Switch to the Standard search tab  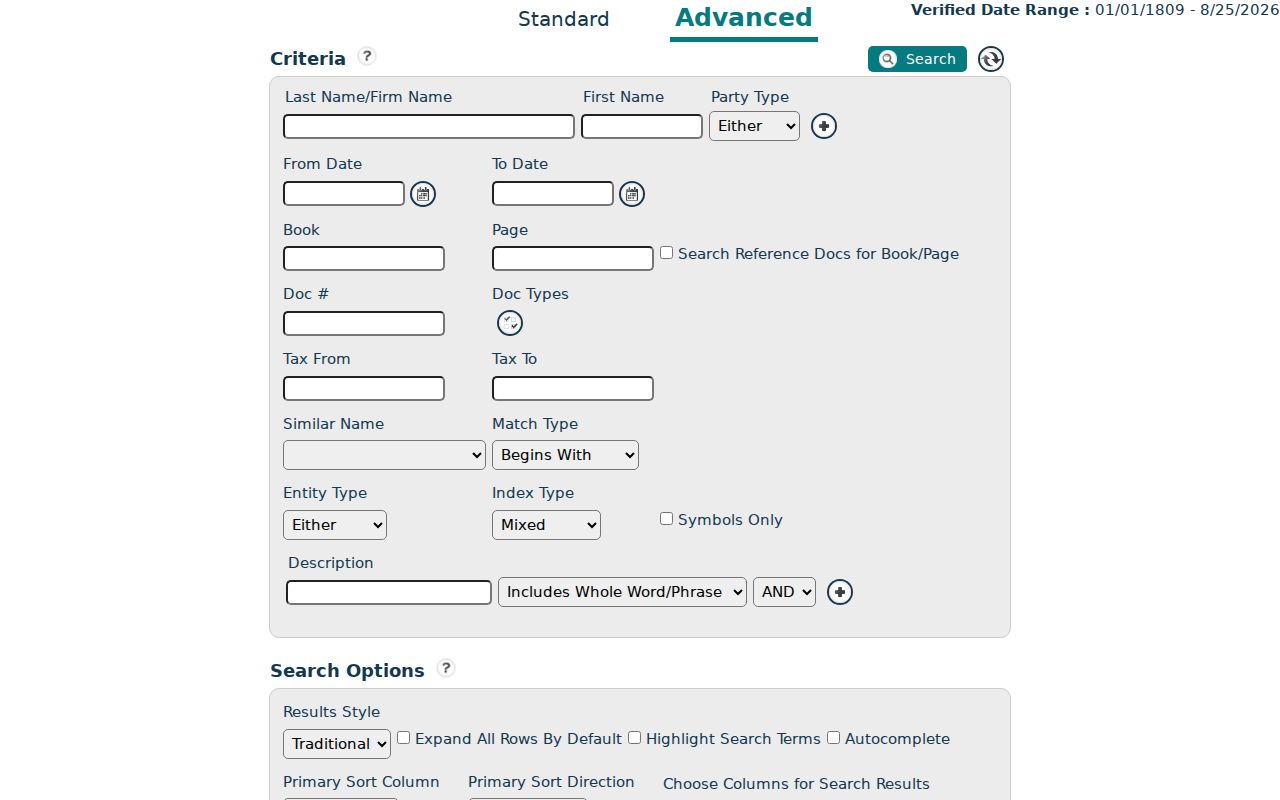click(563, 19)
